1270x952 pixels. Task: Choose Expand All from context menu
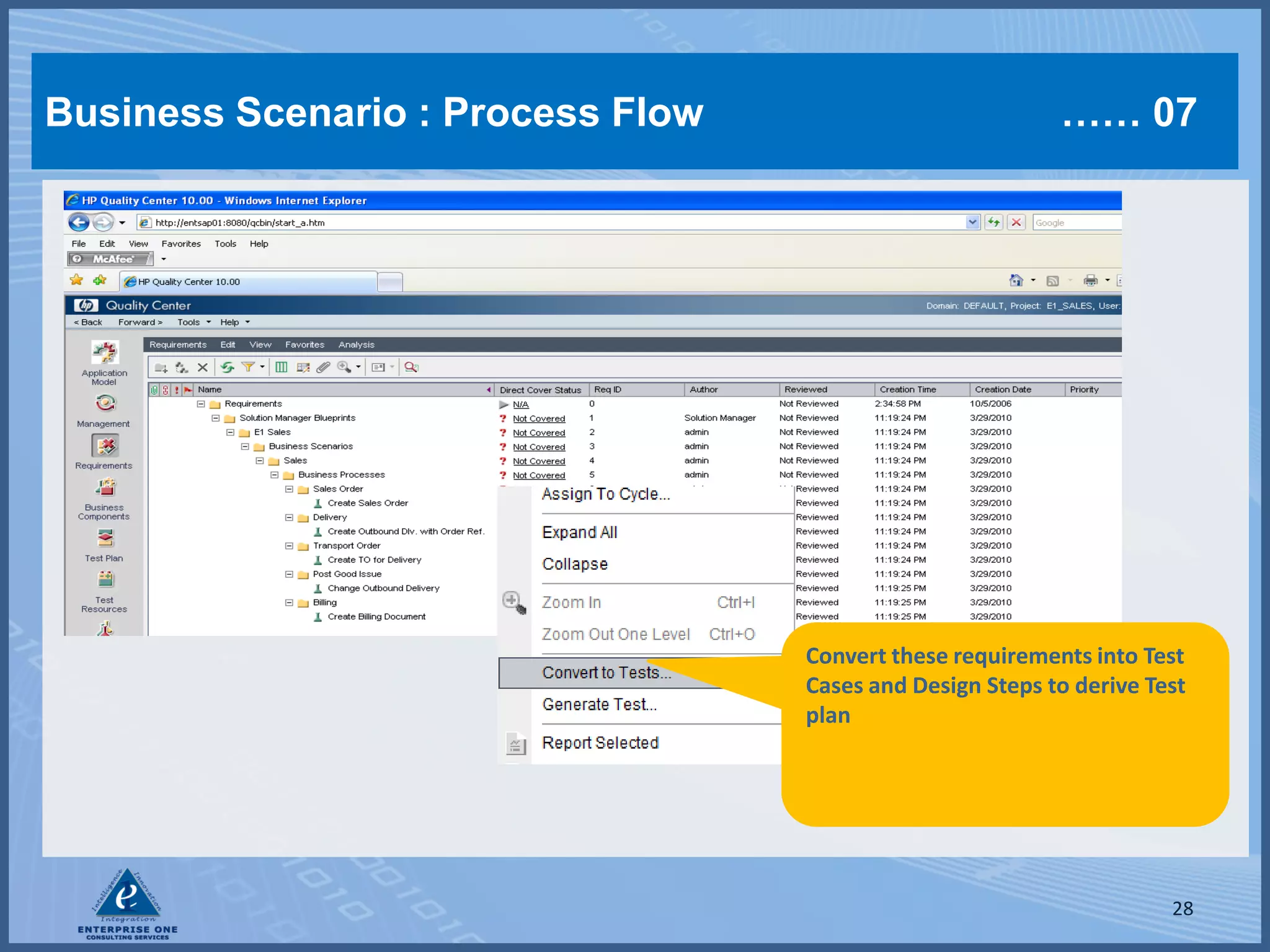click(x=580, y=532)
